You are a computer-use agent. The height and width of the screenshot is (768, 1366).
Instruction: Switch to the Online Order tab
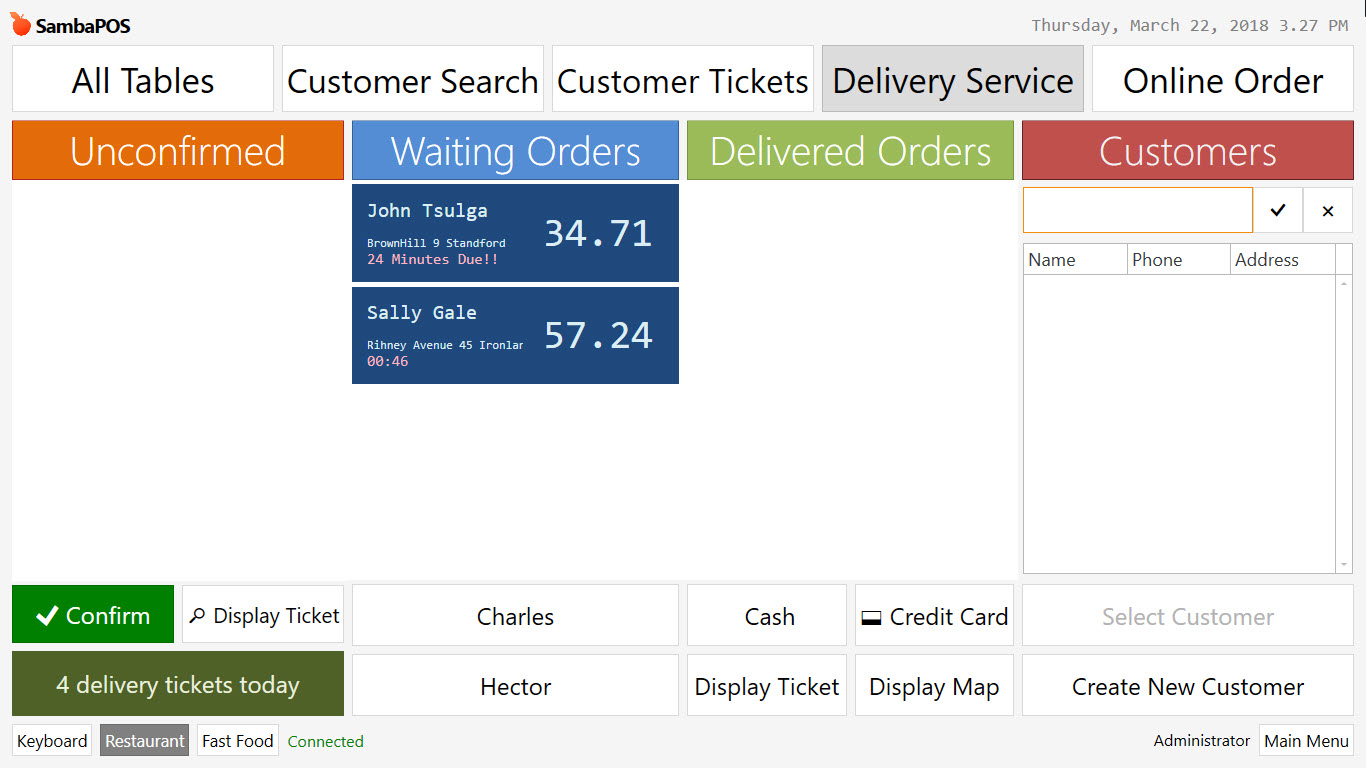click(1221, 79)
